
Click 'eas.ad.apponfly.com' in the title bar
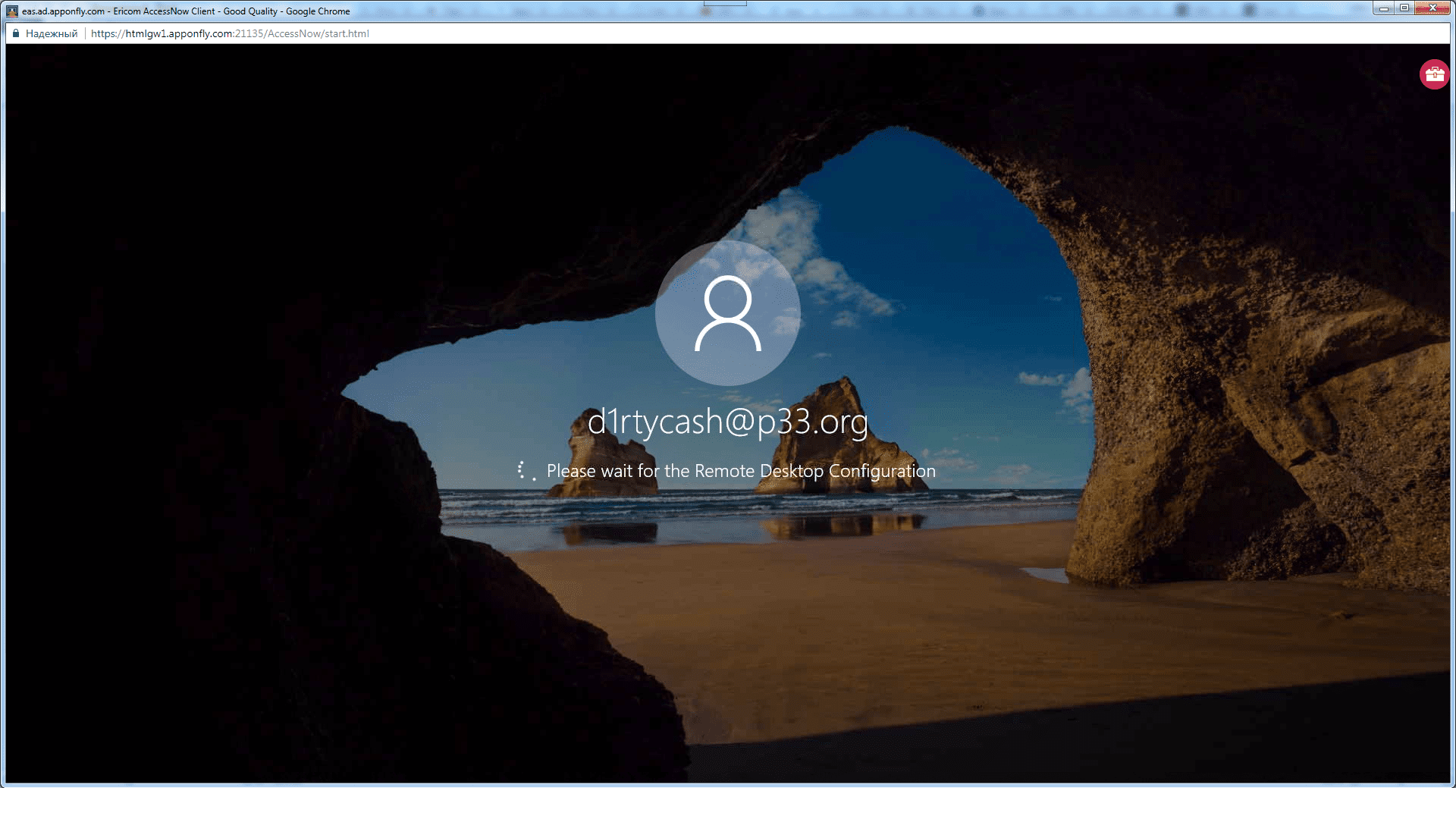[x=63, y=11]
